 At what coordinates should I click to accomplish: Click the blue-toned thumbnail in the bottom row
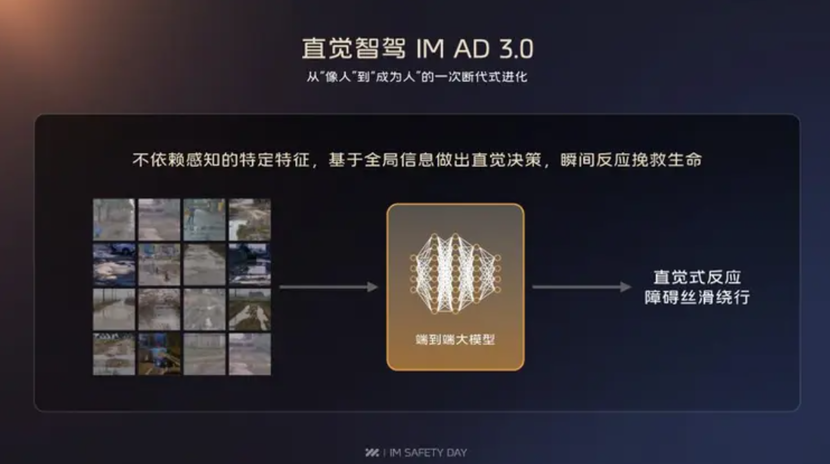(x=159, y=354)
